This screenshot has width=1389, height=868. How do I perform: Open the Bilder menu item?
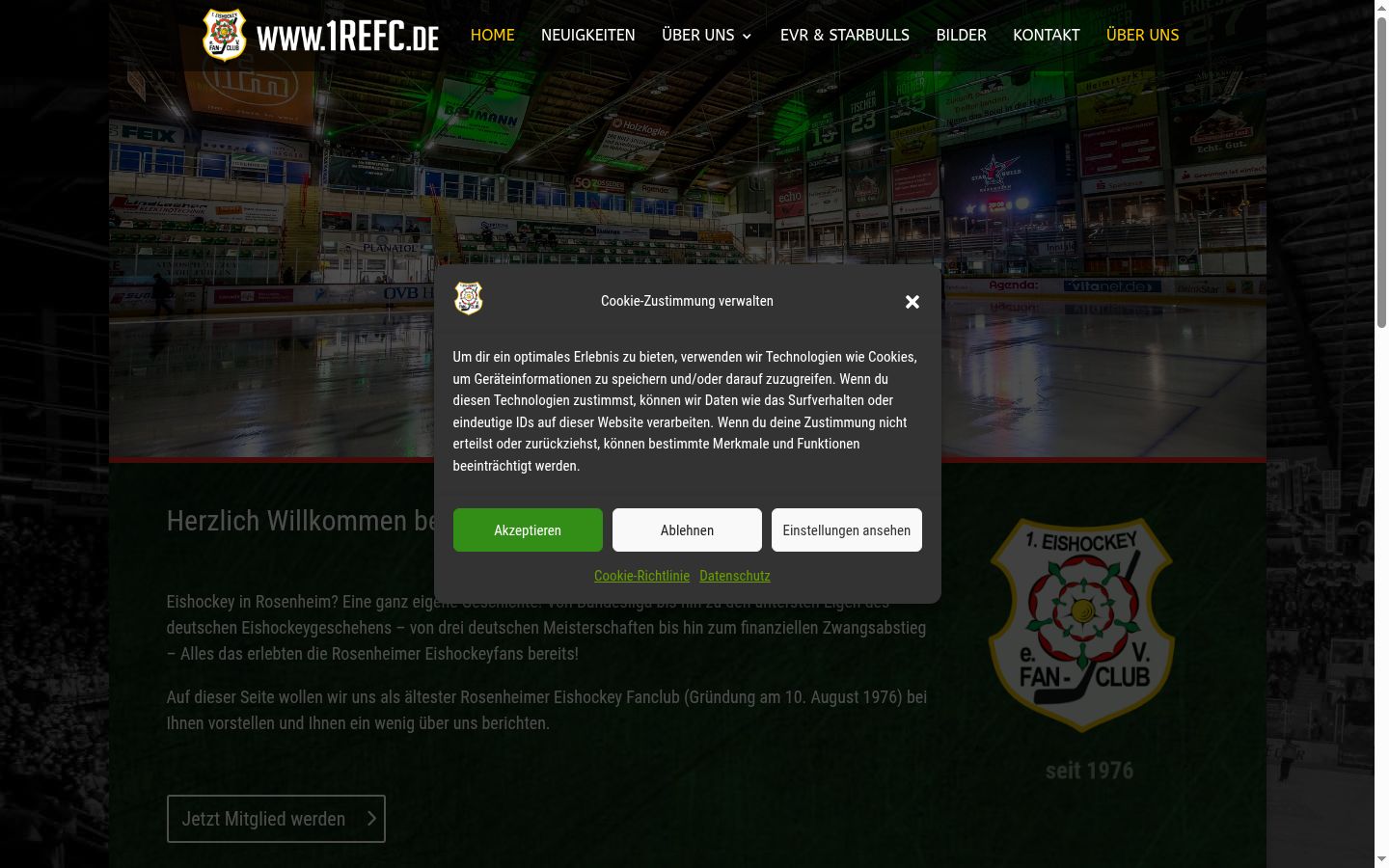962,35
